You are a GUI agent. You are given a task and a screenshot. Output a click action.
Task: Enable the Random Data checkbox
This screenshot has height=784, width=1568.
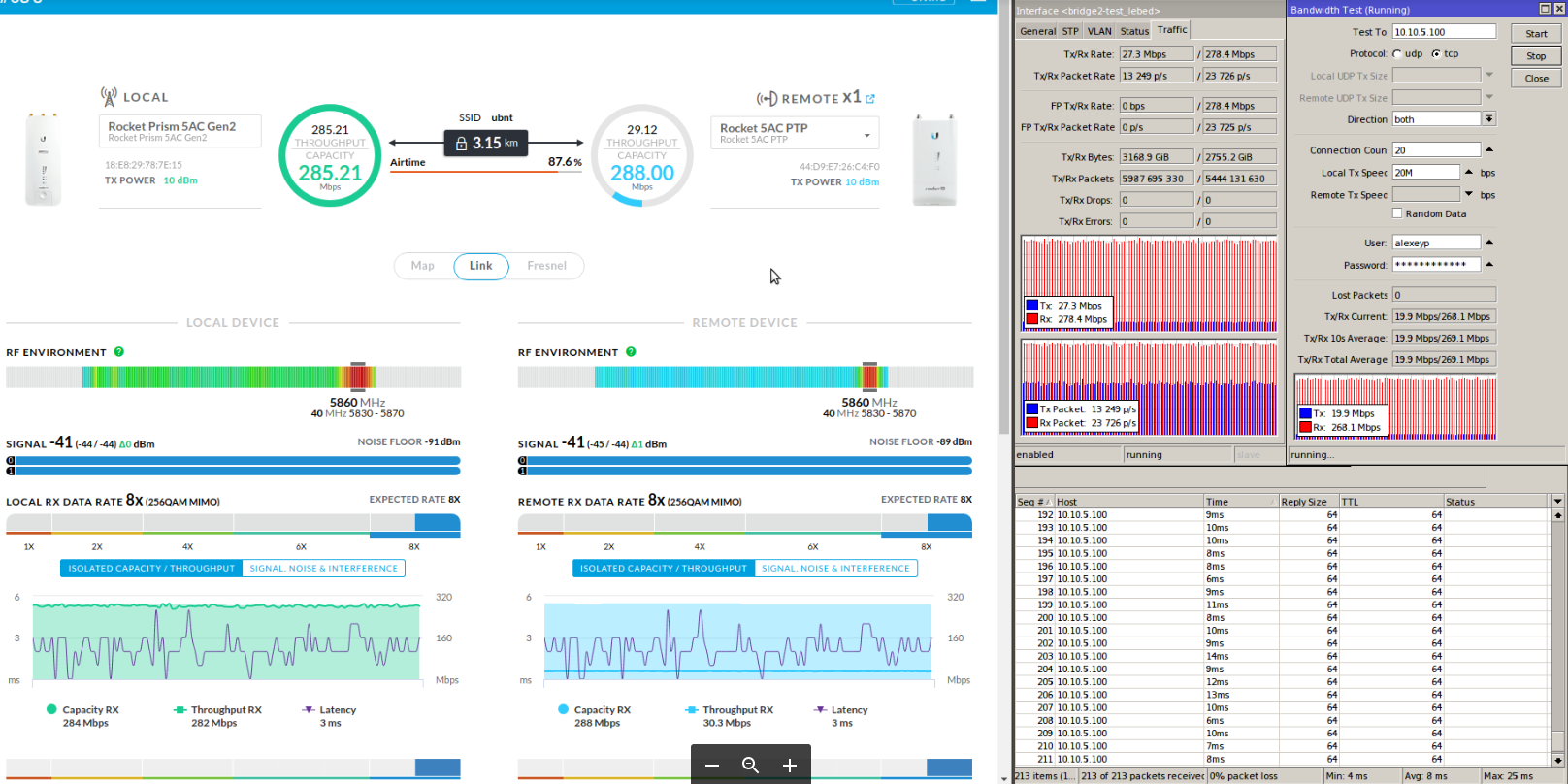(x=1397, y=213)
